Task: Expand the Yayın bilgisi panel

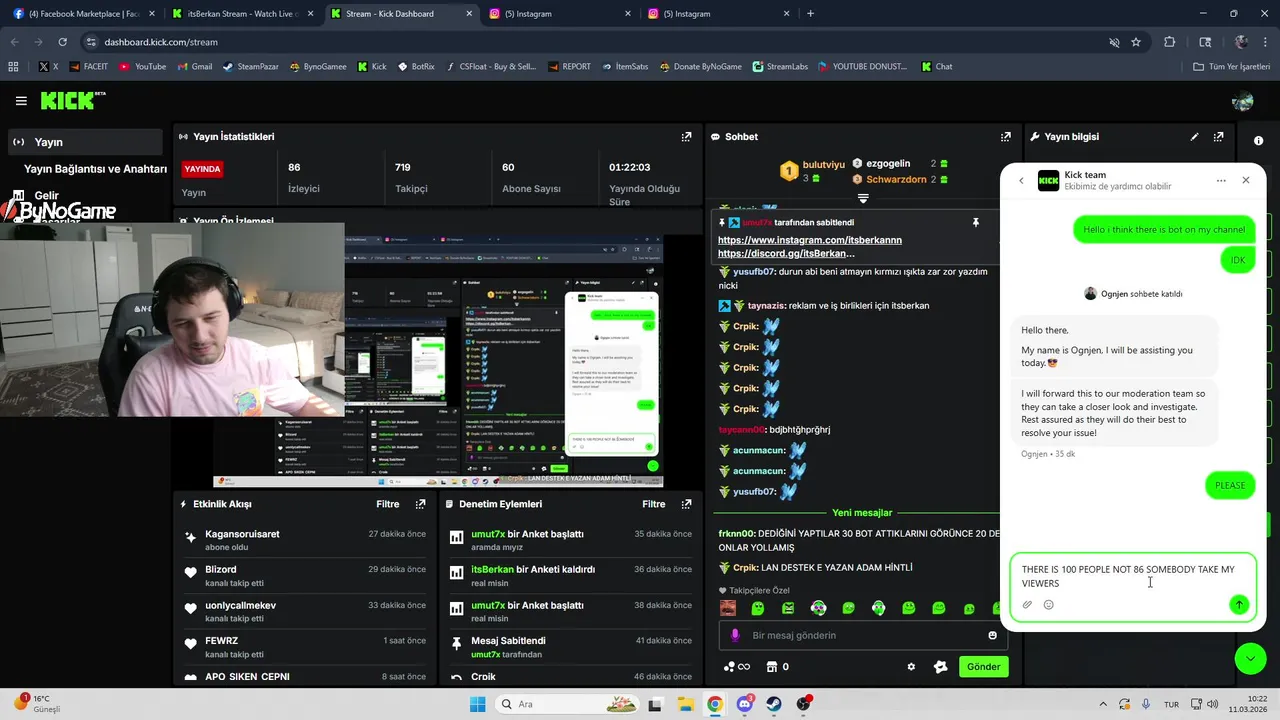Action: pos(1218,137)
